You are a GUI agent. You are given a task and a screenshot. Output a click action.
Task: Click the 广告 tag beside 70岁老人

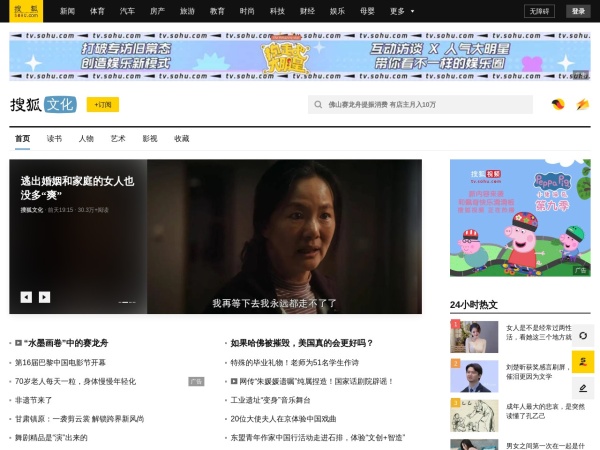pos(196,382)
